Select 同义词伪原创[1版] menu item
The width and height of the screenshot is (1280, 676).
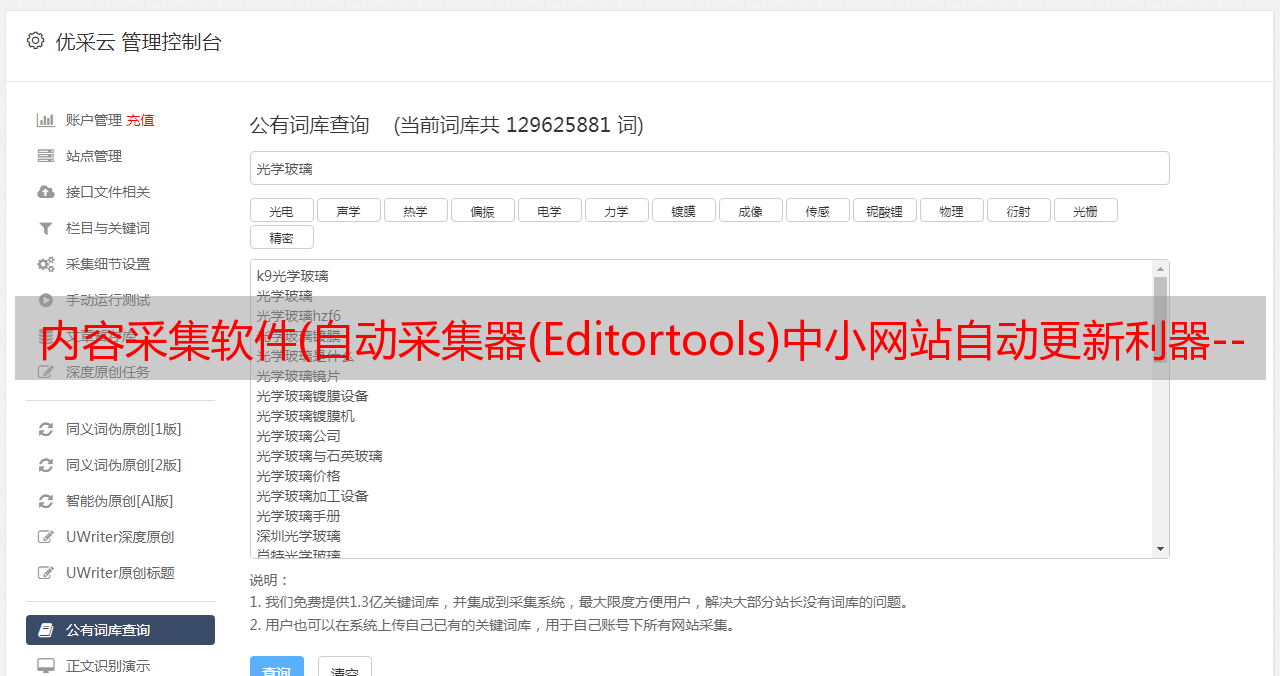tap(124, 429)
